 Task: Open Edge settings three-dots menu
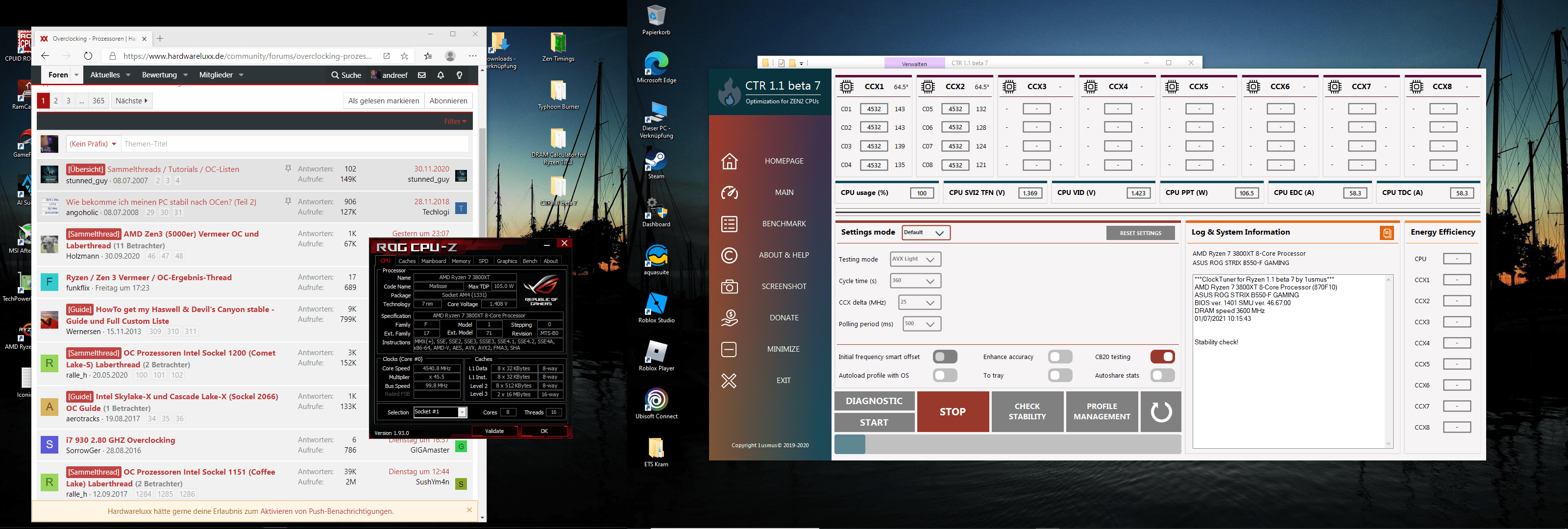tap(473, 56)
